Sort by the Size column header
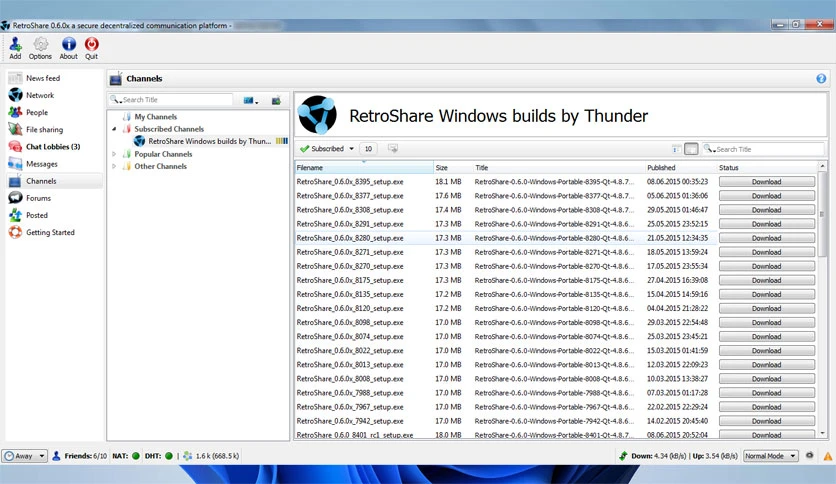 (x=453, y=167)
